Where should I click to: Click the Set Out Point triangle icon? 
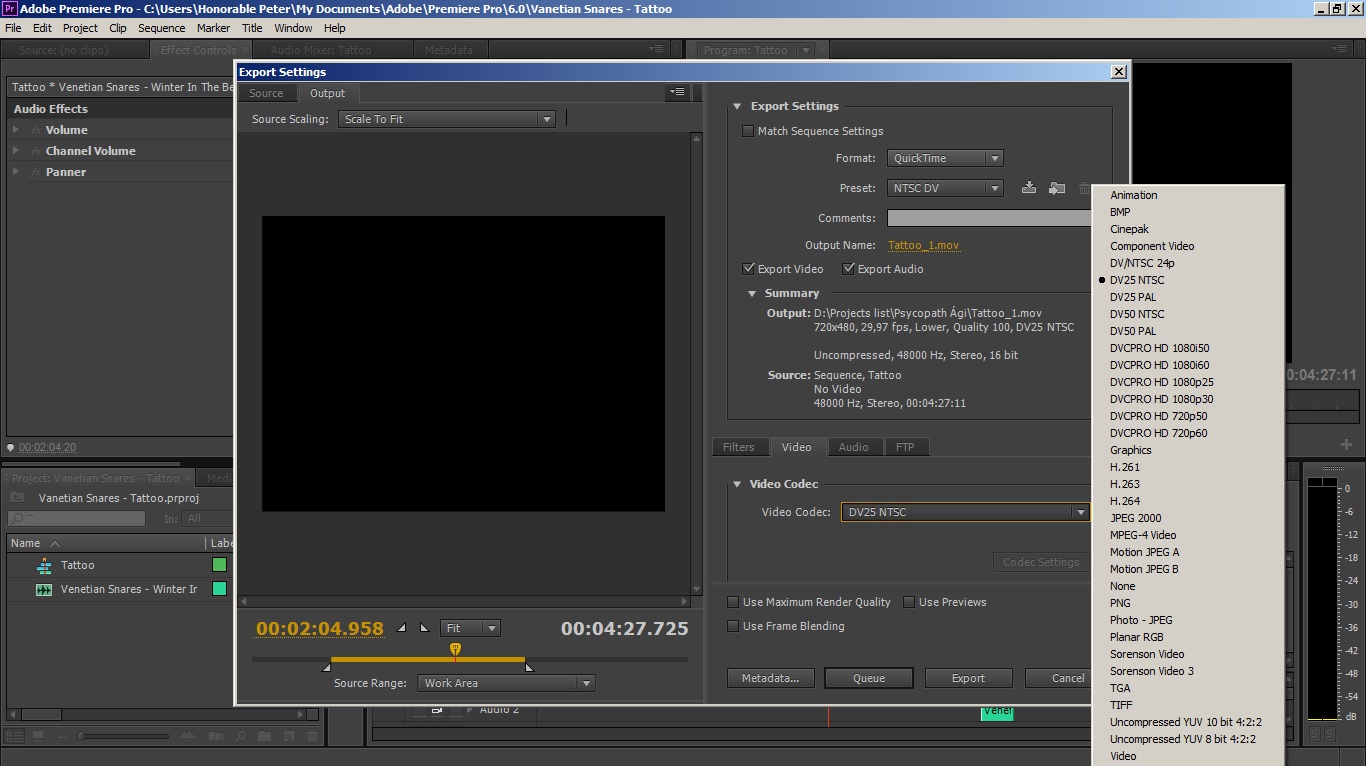pos(424,628)
